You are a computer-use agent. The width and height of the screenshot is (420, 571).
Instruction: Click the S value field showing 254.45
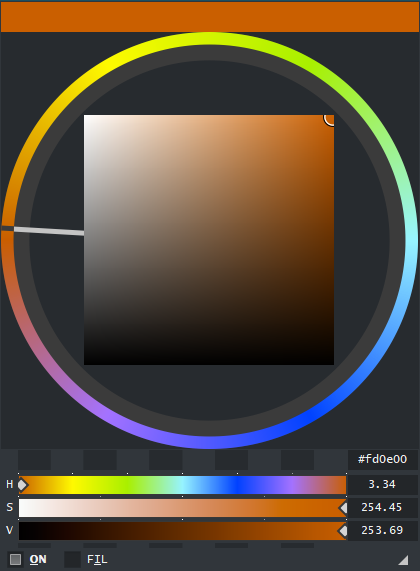pos(382,507)
